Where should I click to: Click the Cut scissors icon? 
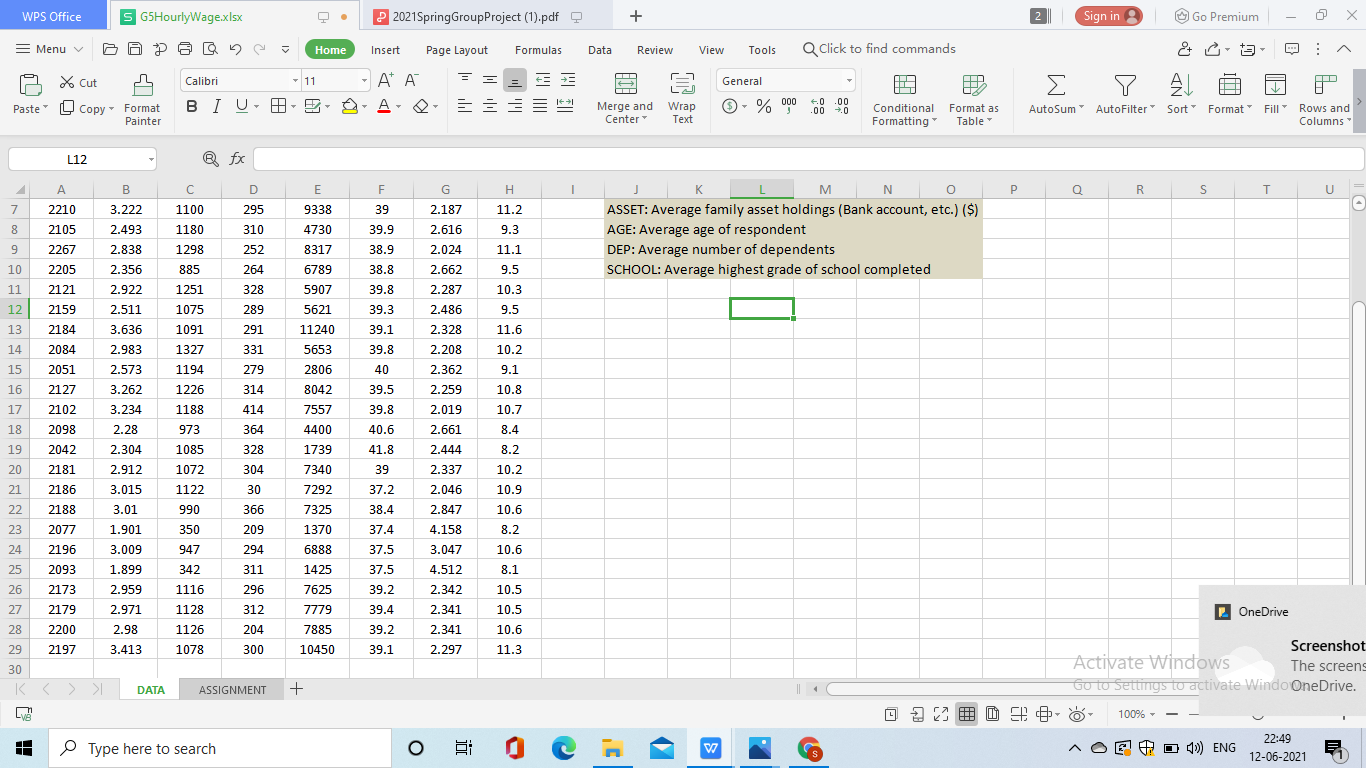pos(68,82)
